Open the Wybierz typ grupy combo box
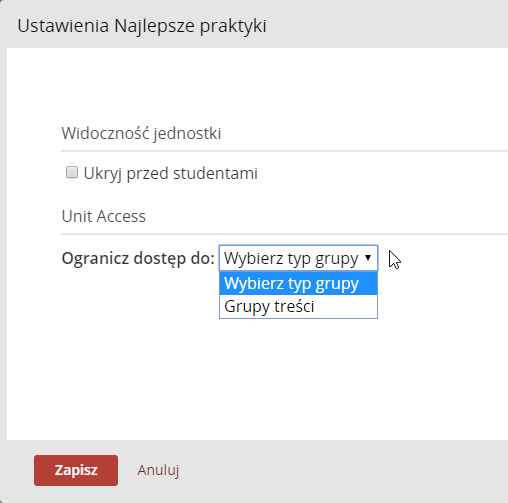The height and width of the screenshot is (503, 508). pos(298,258)
